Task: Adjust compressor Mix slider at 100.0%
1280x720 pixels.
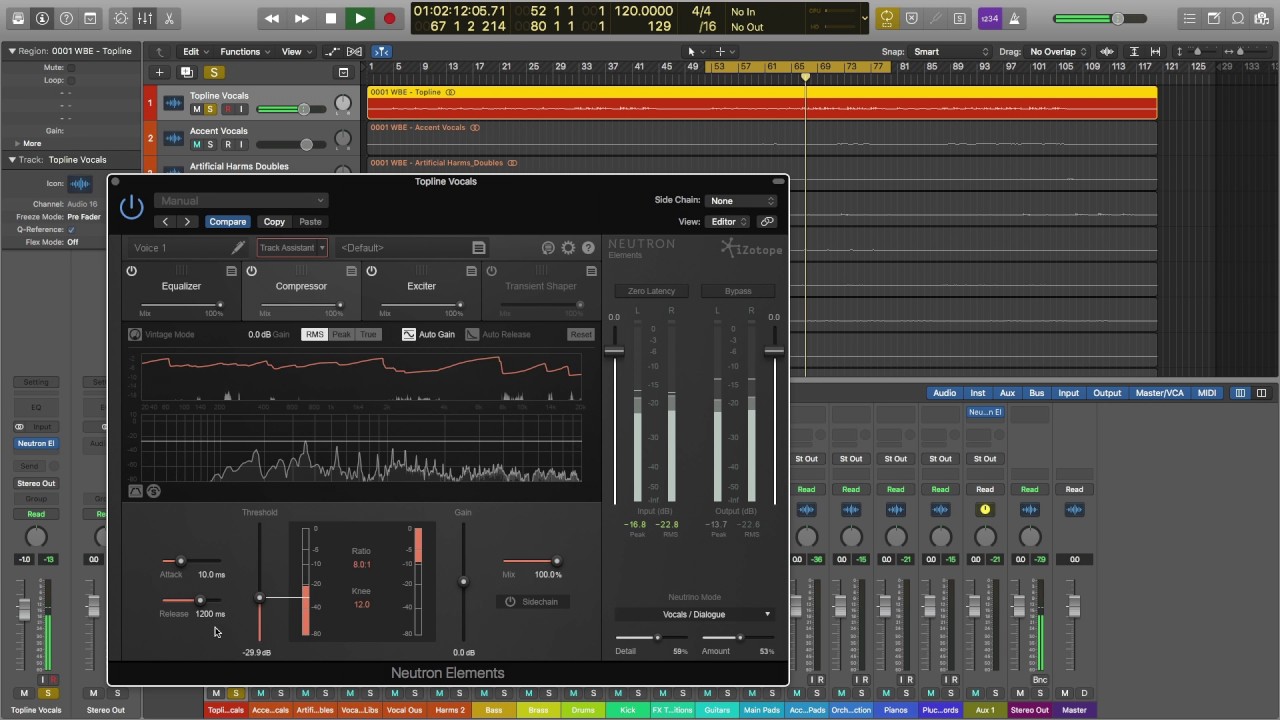Action: tap(557, 561)
